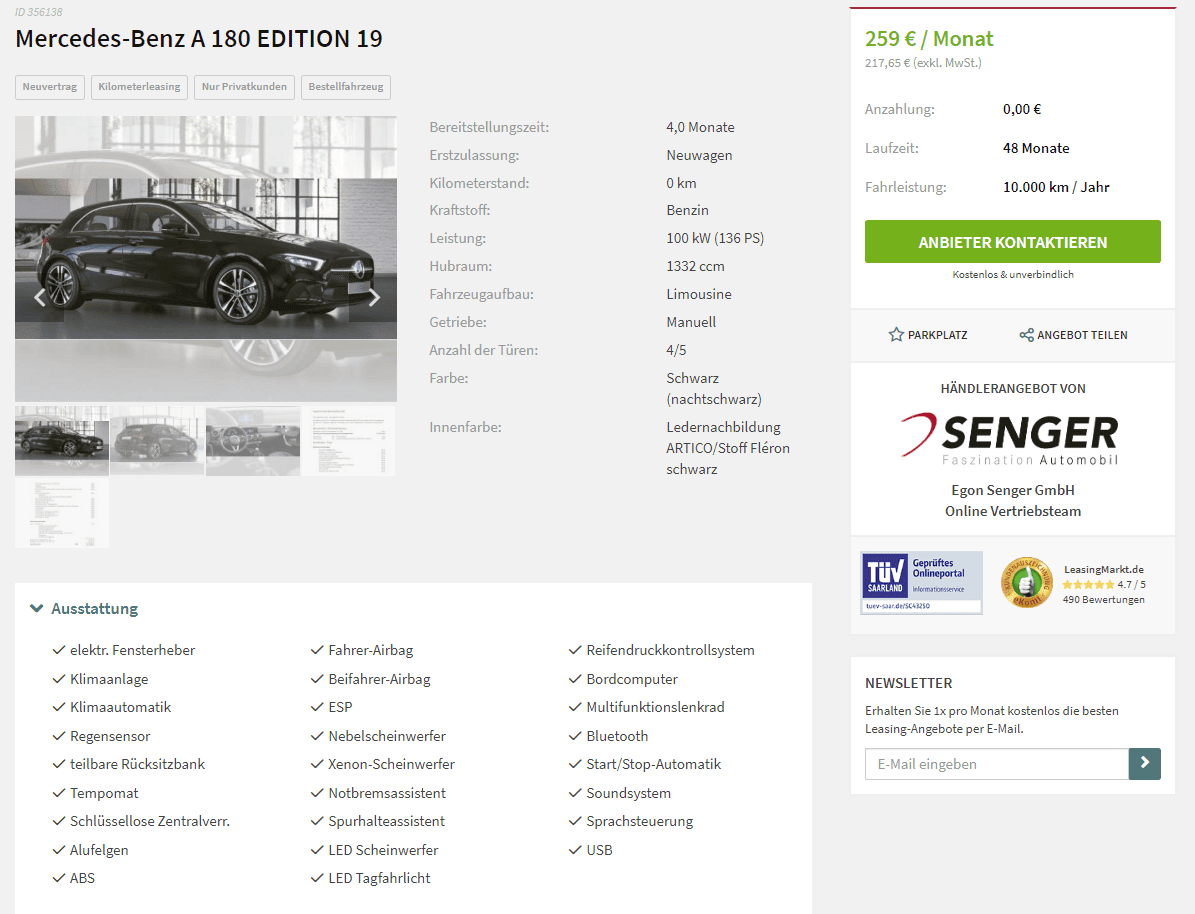The width and height of the screenshot is (1195, 914).
Task: Advance to the next car photo with the right arrow
Action: [x=373, y=298]
